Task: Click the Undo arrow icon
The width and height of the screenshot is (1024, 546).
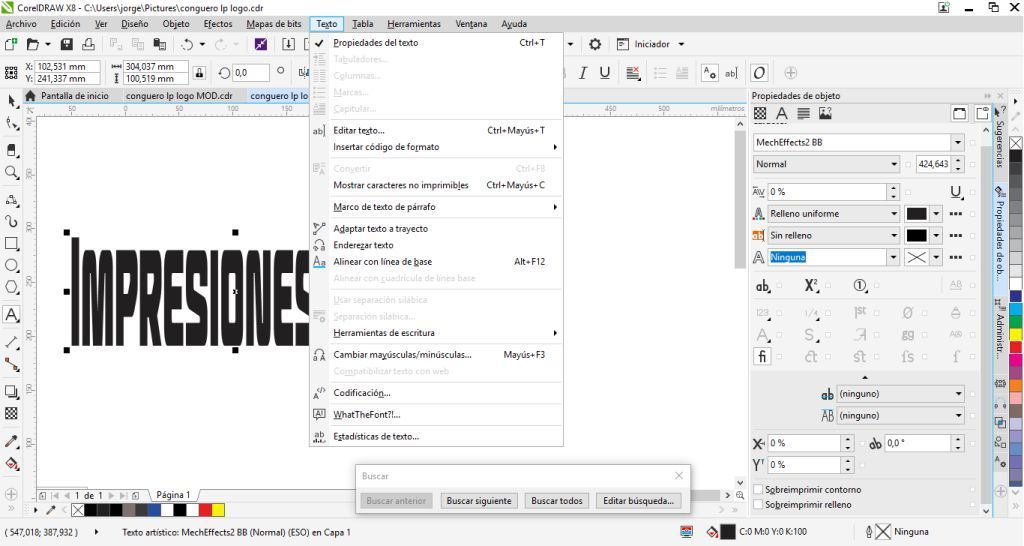Action: [x=187, y=44]
